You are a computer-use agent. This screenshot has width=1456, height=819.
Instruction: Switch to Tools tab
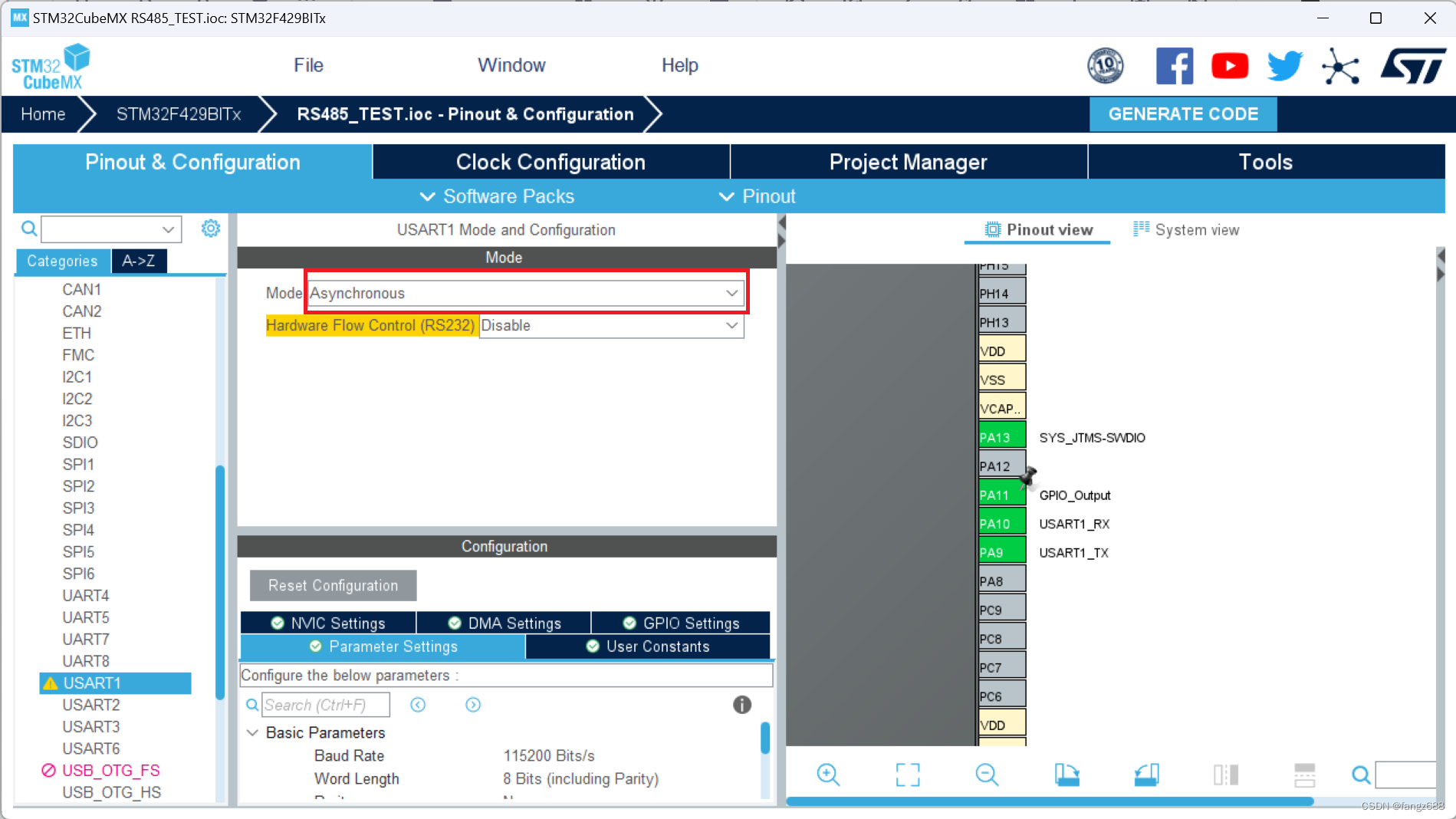pos(1266,162)
